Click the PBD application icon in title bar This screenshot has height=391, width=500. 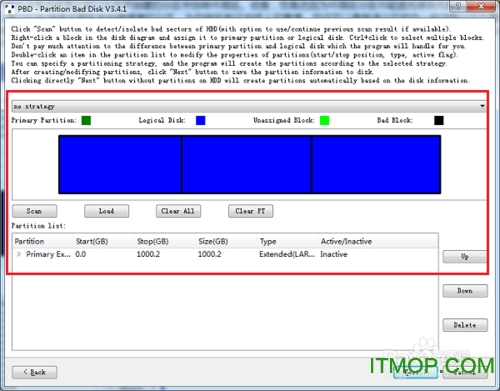tap(10, 9)
